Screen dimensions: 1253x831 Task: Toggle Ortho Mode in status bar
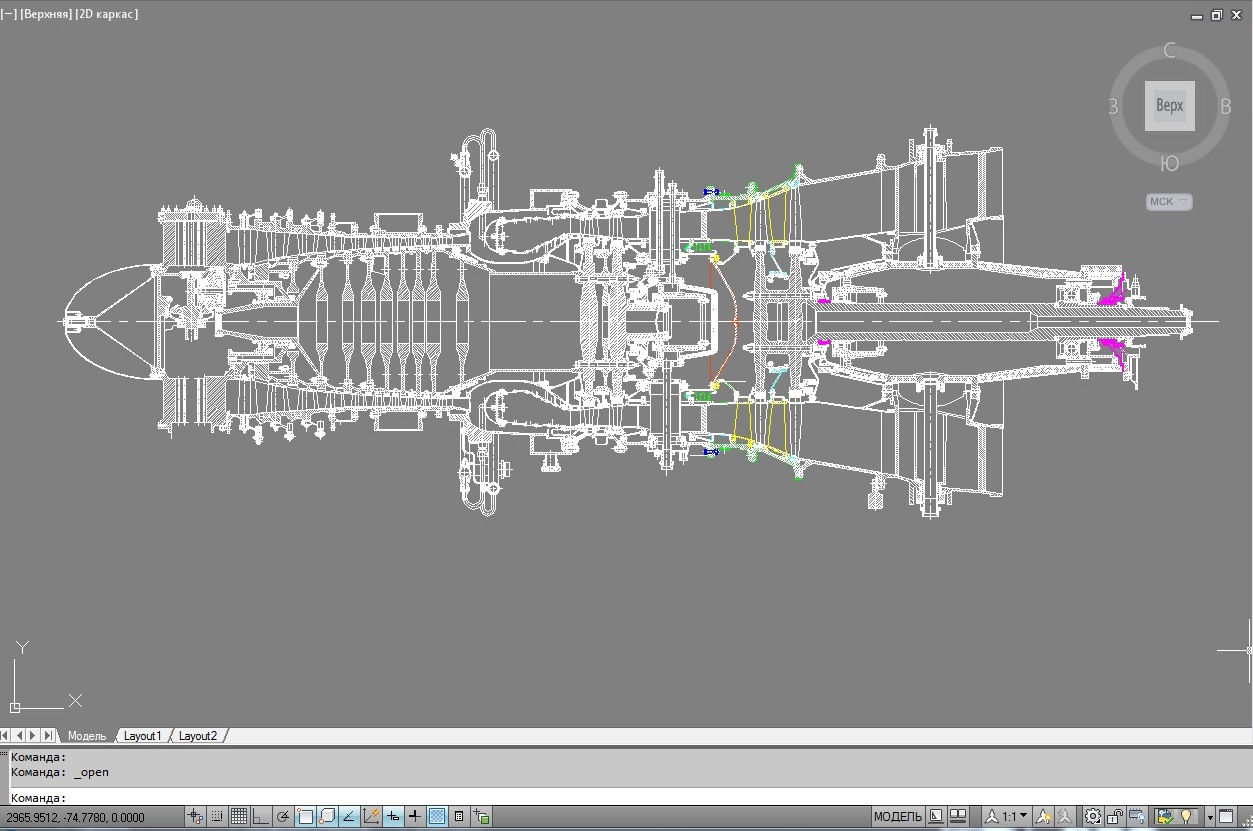click(x=261, y=817)
